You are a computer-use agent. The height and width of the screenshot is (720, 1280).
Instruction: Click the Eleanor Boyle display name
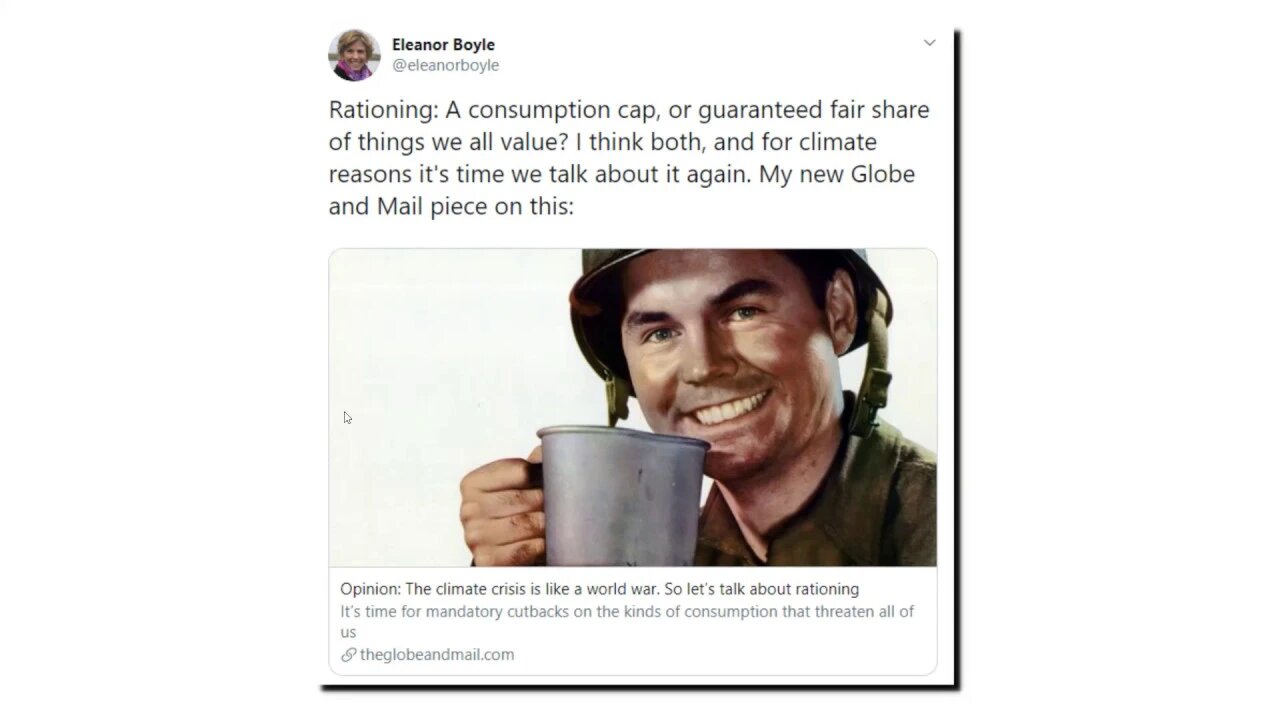(x=443, y=44)
